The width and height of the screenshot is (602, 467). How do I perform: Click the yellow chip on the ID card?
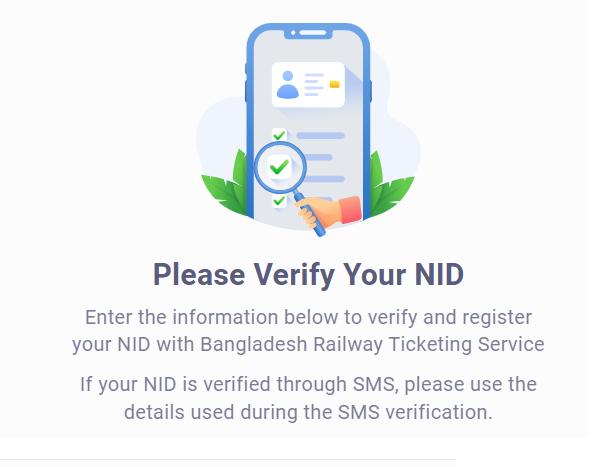point(334,85)
